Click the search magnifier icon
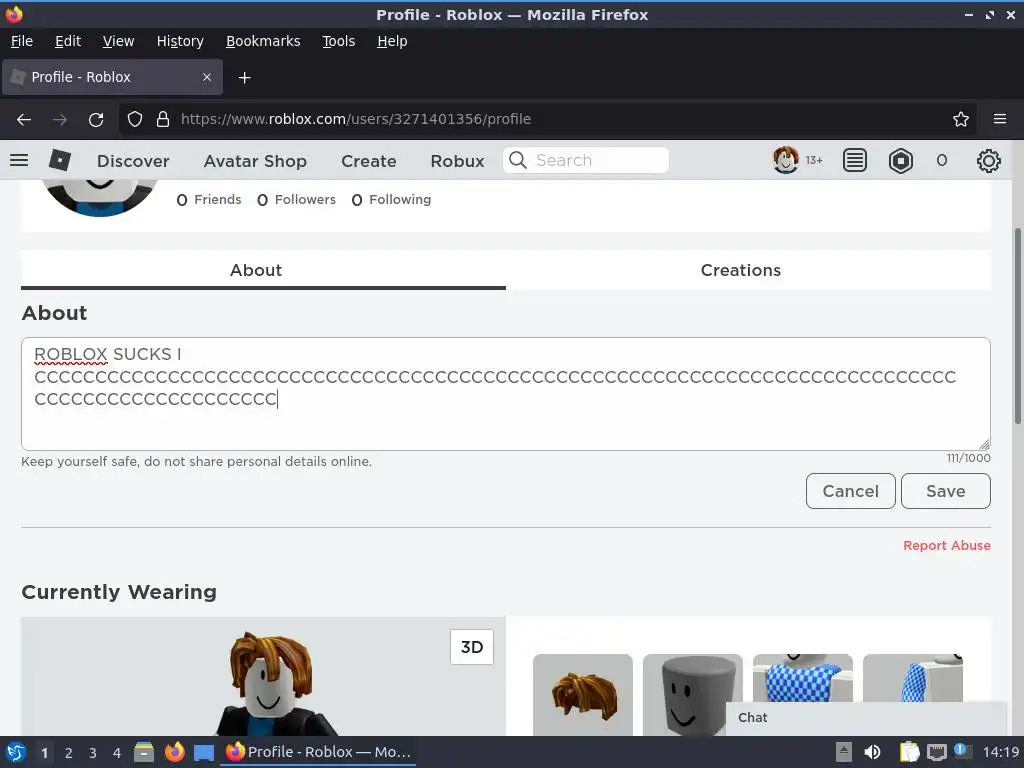Screen dimensions: 1024x768 click(517, 160)
